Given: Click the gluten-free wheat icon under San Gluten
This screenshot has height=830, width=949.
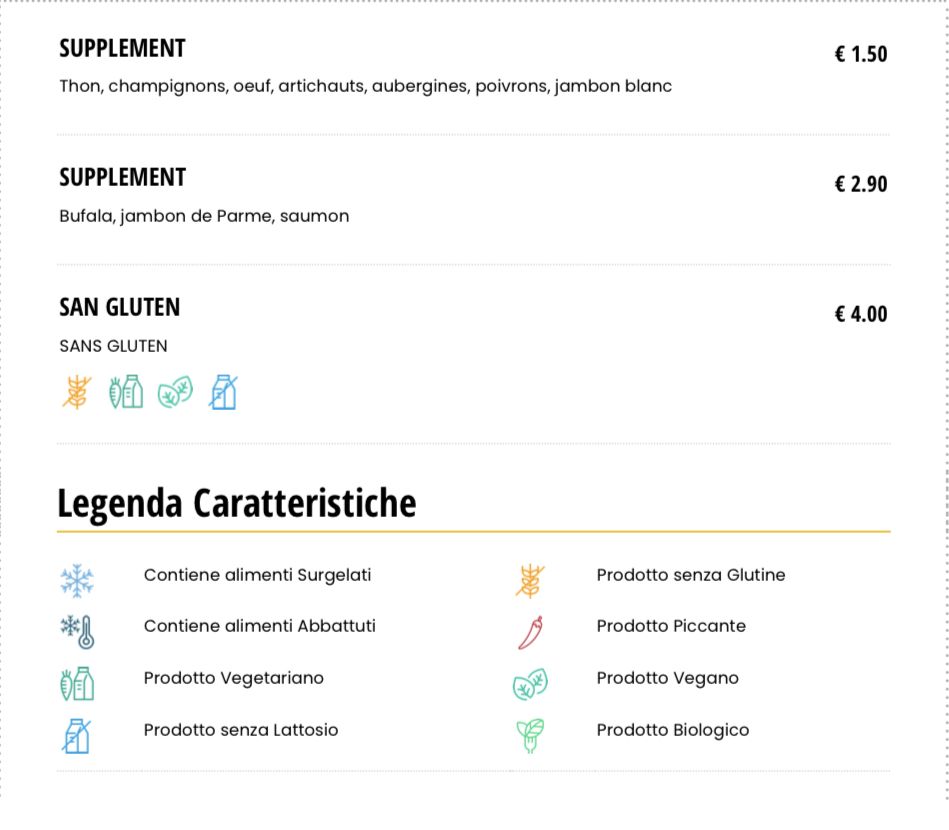Looking at the screenshot, I should coord(77,392).
